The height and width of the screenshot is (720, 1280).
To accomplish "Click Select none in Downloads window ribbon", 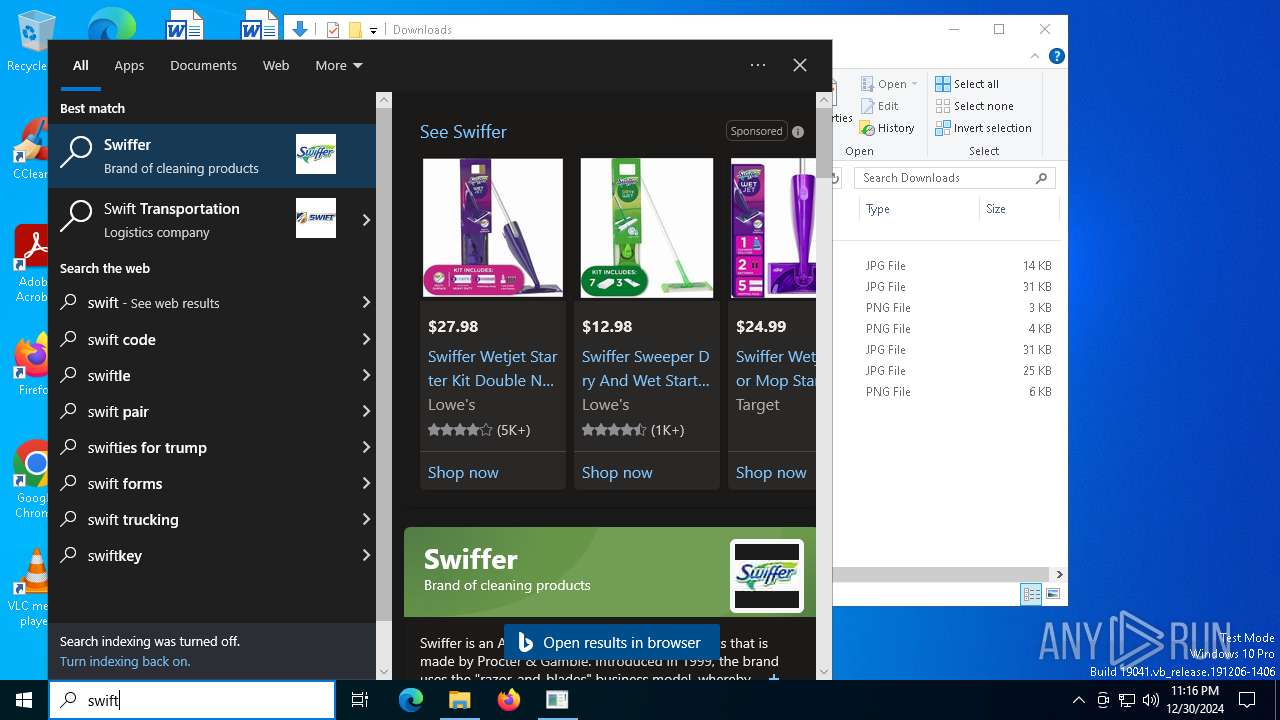I will (974, 106).
